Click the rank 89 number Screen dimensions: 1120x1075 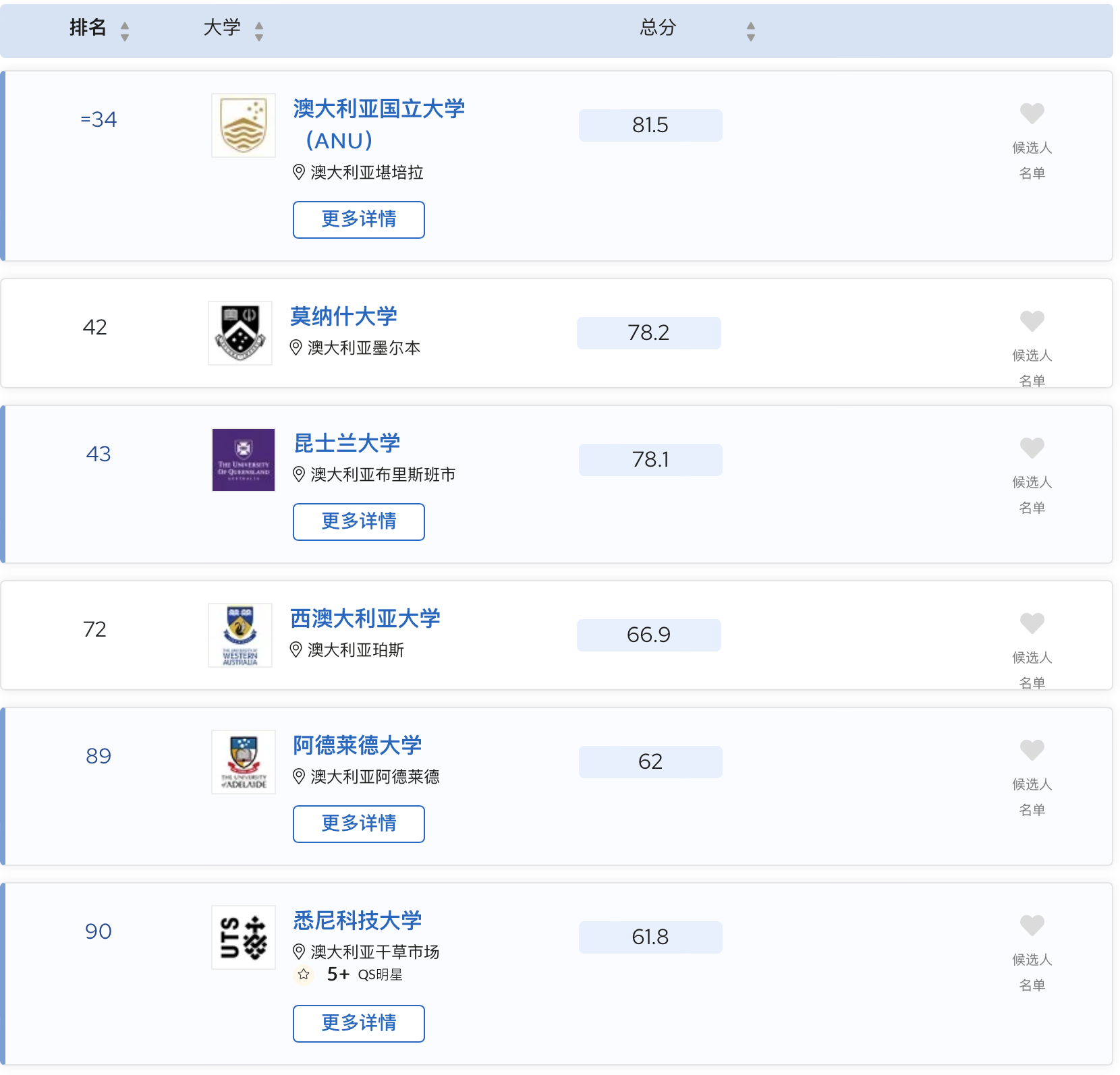point(99,756)
